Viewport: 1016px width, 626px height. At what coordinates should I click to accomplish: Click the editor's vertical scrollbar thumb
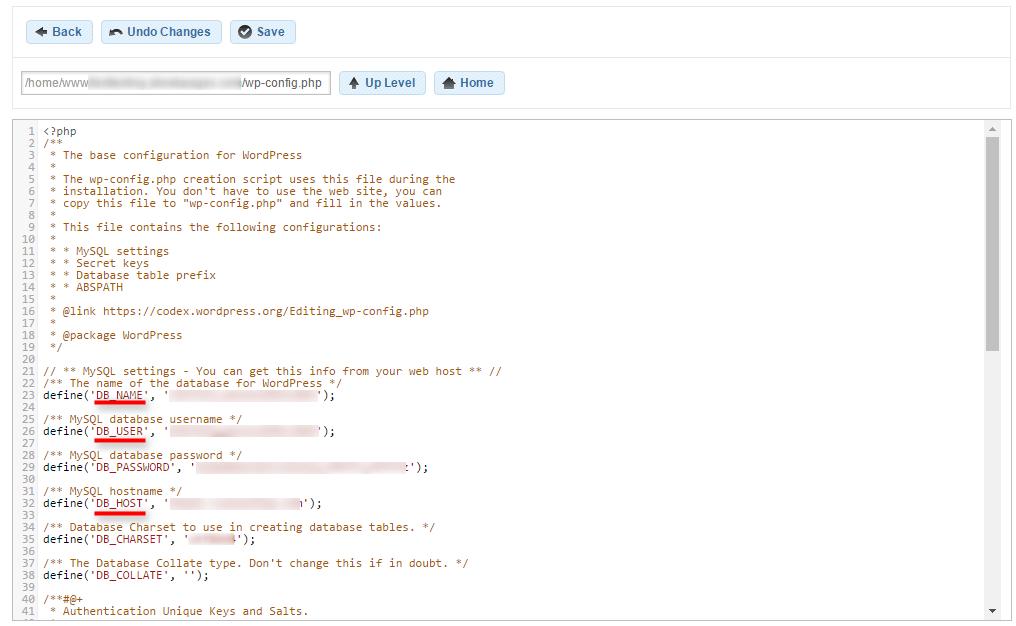991,243
